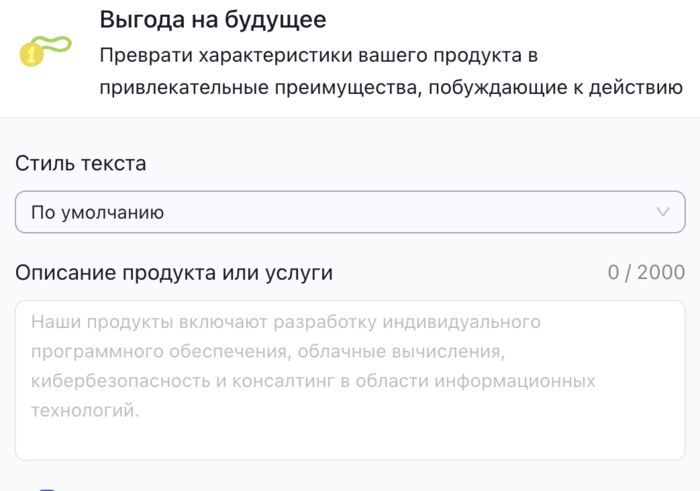Click the "Описание продукта или услуги" label

tap(174, 272)
